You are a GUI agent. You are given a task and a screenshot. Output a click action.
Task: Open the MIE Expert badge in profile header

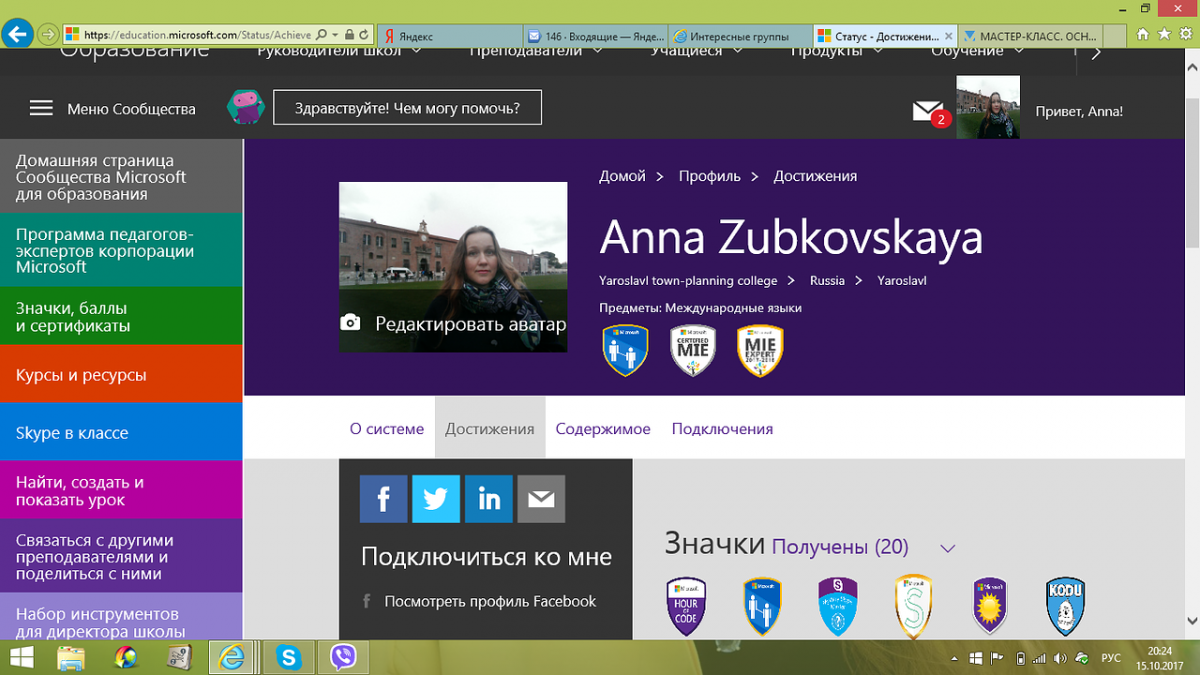coord(760,350)
